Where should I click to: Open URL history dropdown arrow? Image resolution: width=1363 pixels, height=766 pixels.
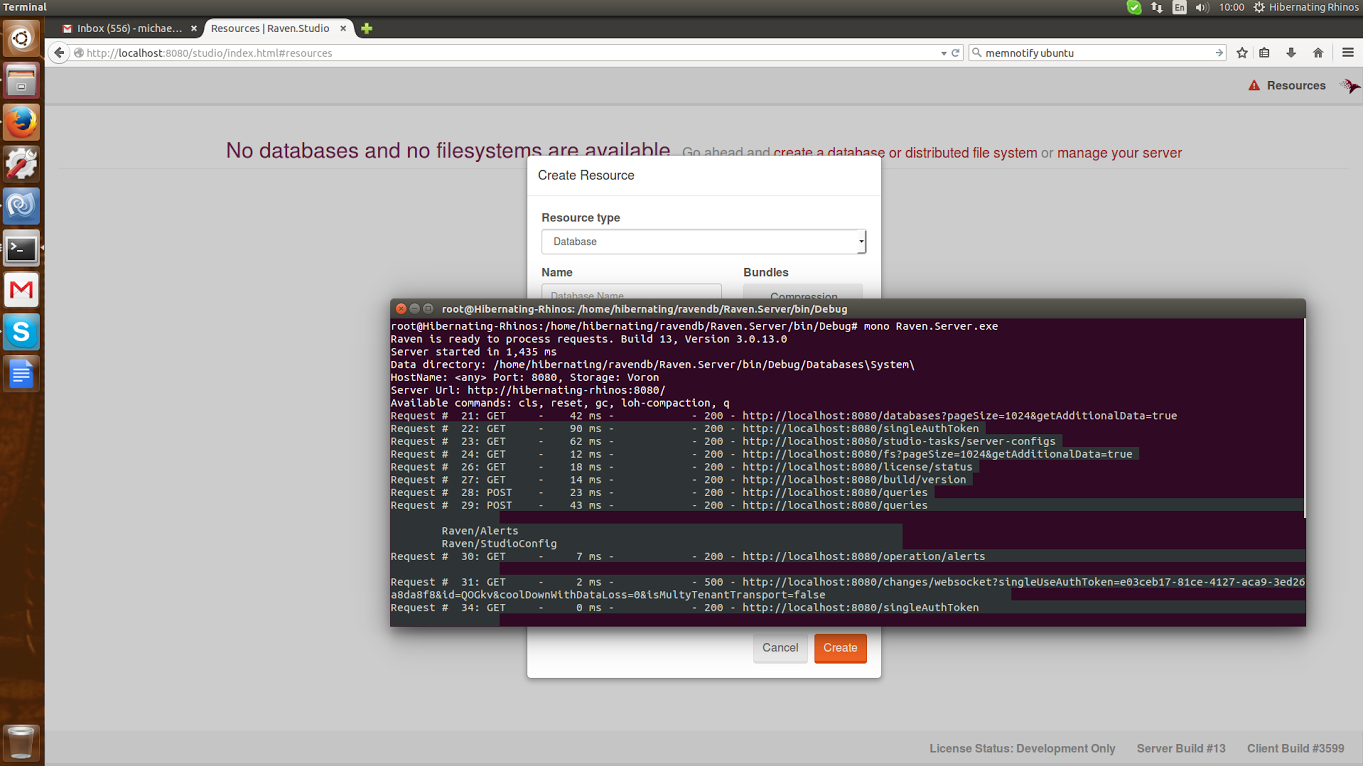(944, 53)
